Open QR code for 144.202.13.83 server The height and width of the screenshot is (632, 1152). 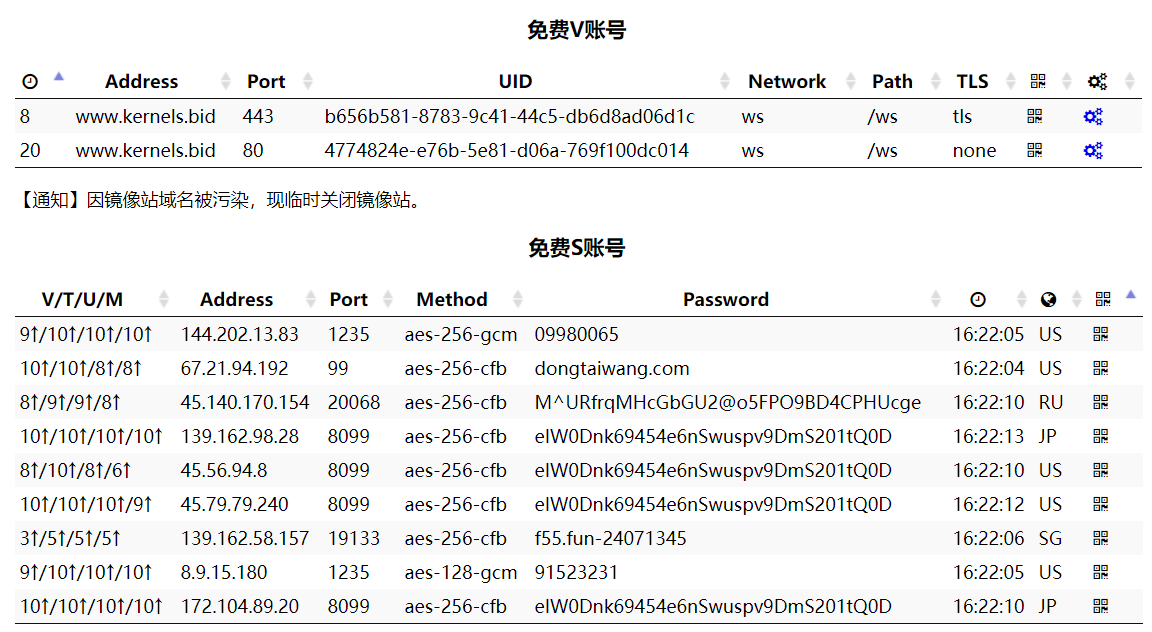click(x=1101, y=334)
